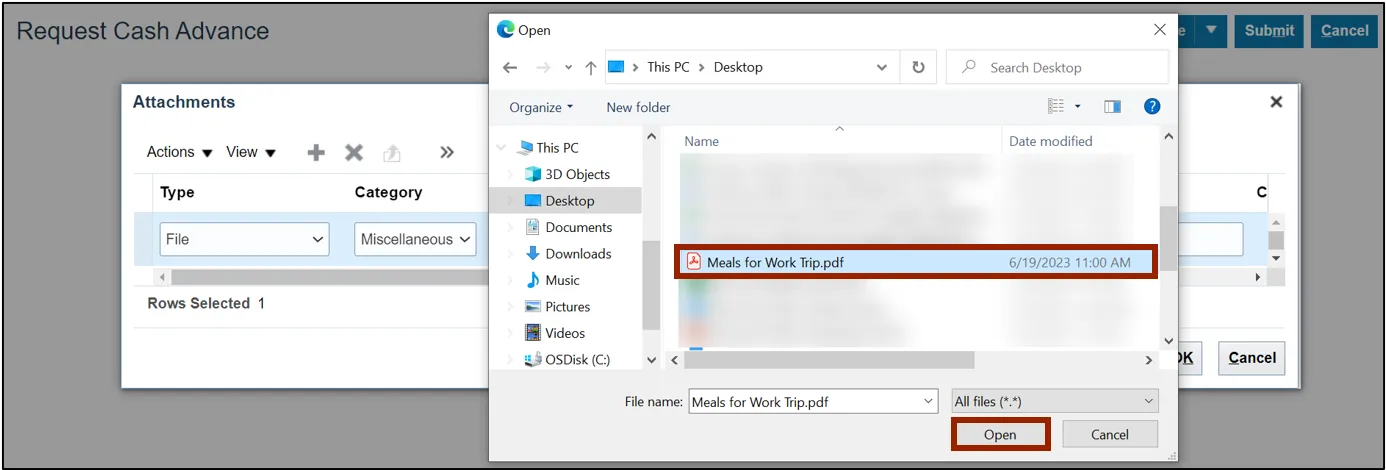
Task: Select Desktop in navigation tree
Action: click(x=570, y=201)
